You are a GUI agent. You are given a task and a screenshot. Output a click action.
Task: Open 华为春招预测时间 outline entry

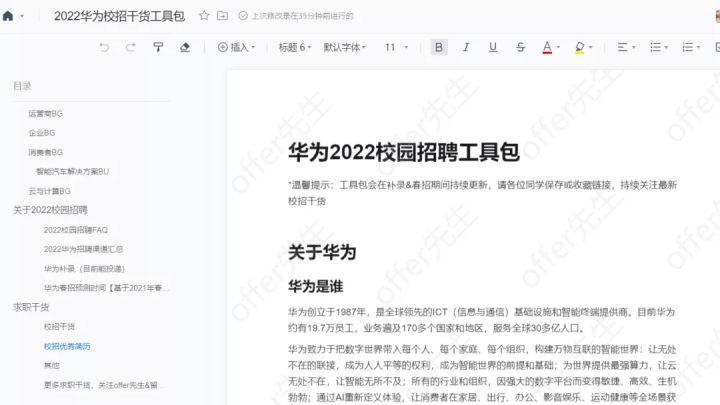(107, 288)
